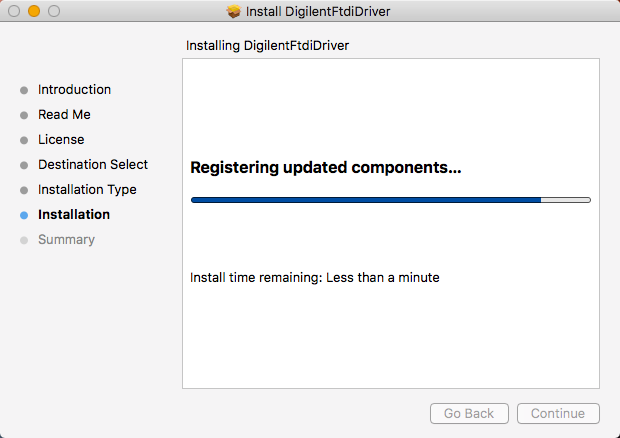Click the installer package icon in the title bar
Image resolution: width=620 pixels, height=438 pixels.
(234, 11)
